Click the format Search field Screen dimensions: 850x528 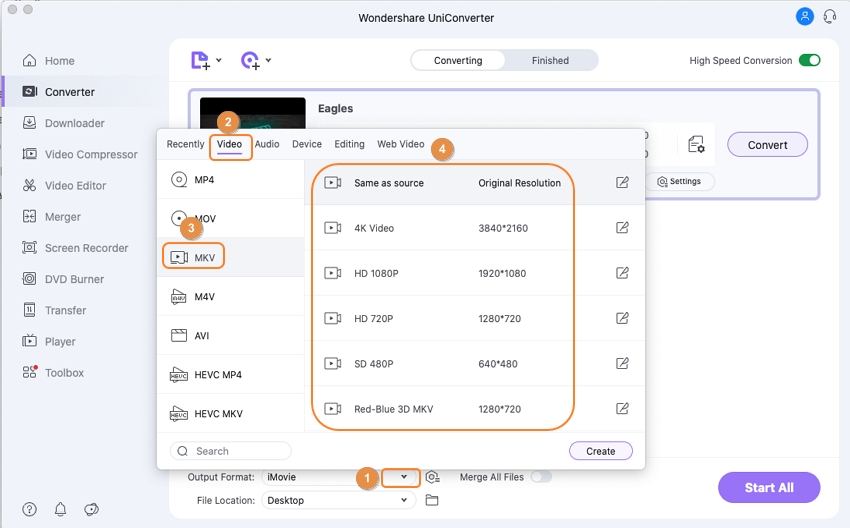231,451
